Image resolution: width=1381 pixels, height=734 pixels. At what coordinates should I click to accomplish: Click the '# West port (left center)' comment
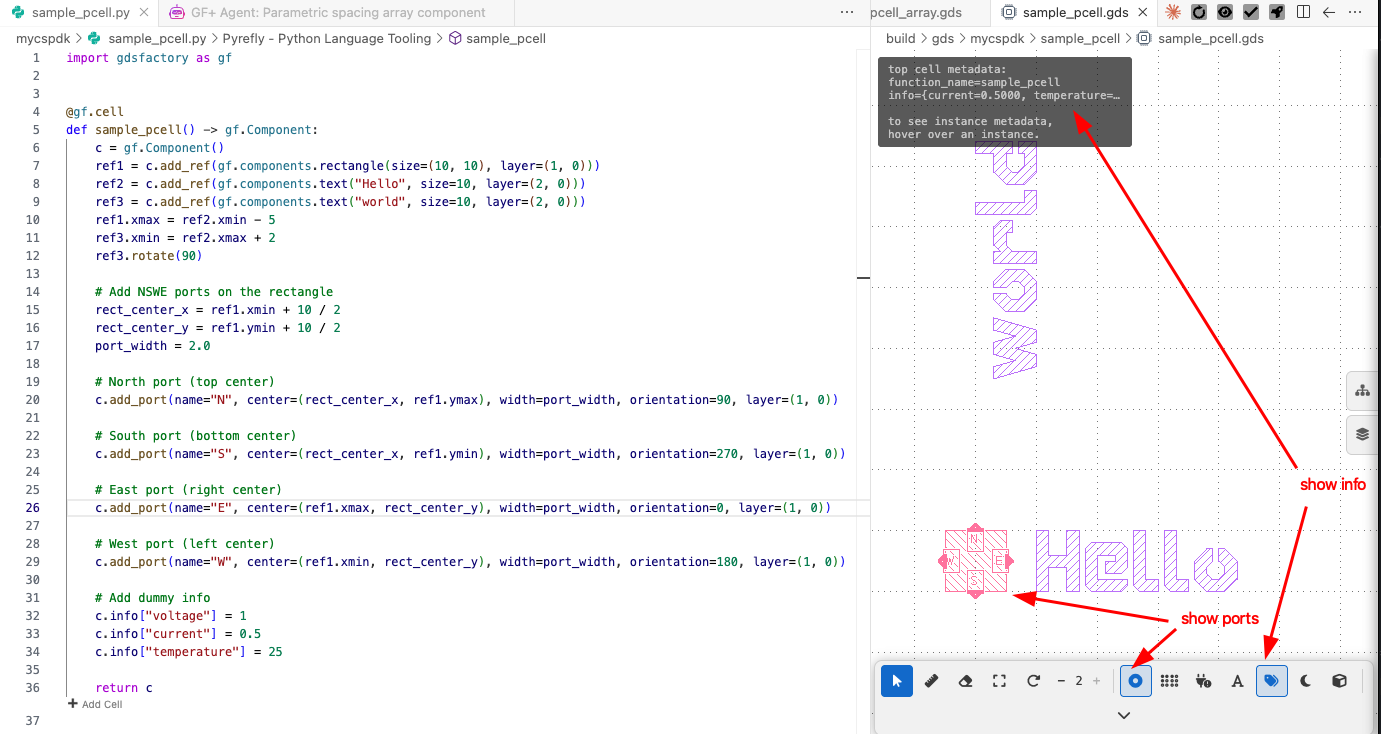[x=185, y=544]
